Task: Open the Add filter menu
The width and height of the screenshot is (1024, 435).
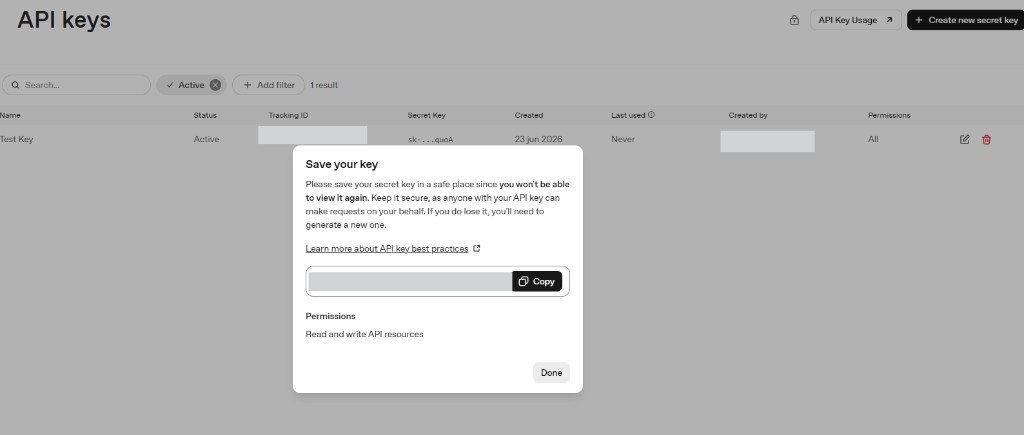Action: pyautogui.click(x=268, y=85)
